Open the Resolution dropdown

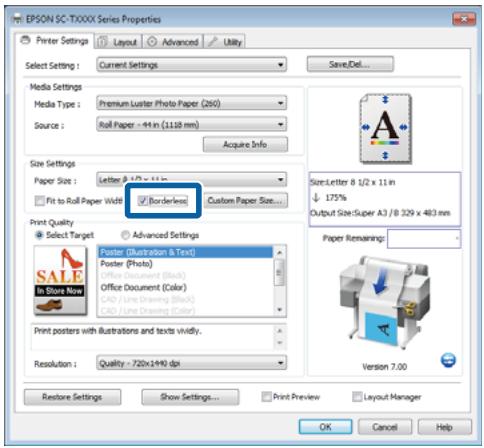[x=191, y=363]
